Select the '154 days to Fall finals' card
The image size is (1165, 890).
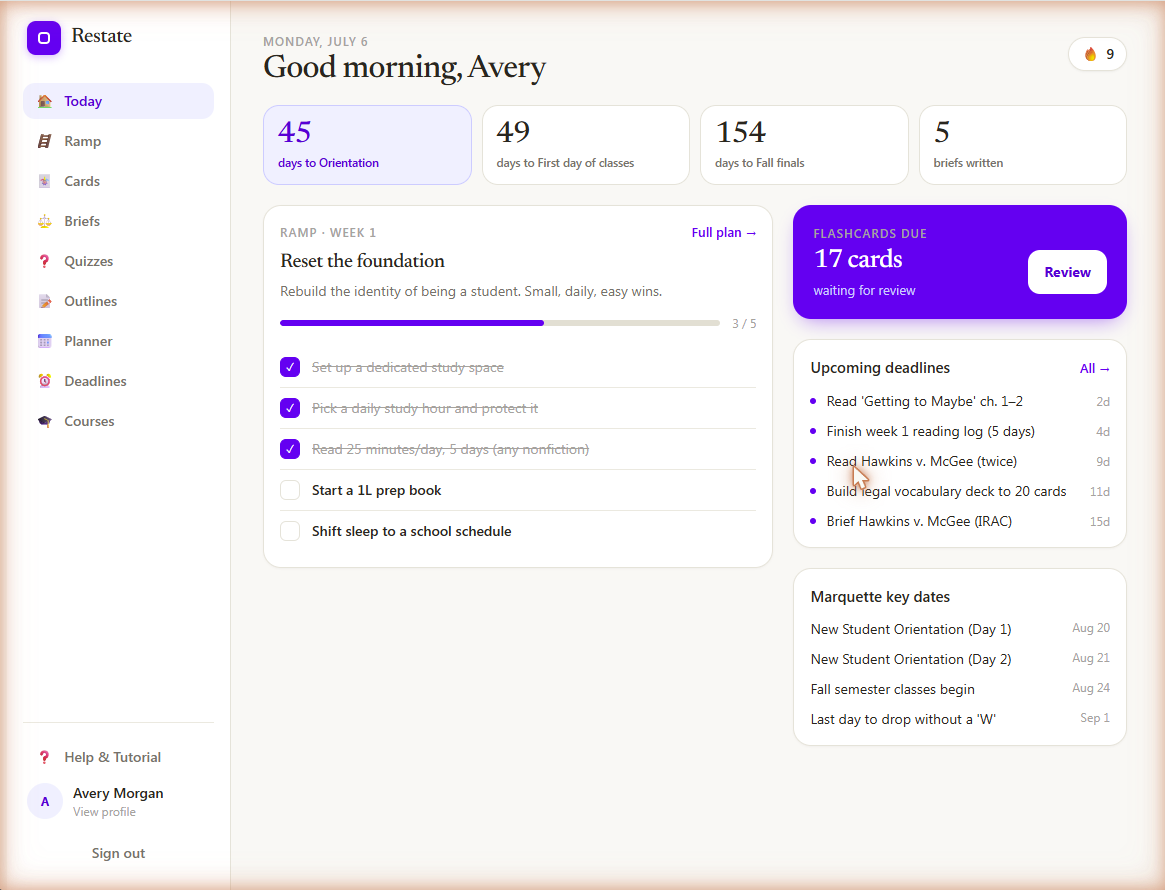pyautogui.click(x=804, y=145)
